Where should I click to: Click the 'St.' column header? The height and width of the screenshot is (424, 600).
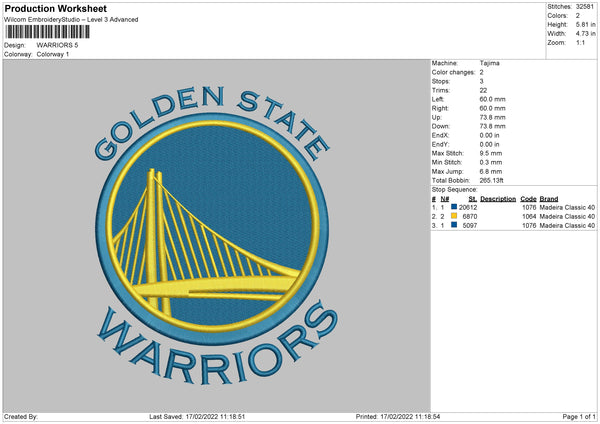pyautogui.click(x=473, y=199)
